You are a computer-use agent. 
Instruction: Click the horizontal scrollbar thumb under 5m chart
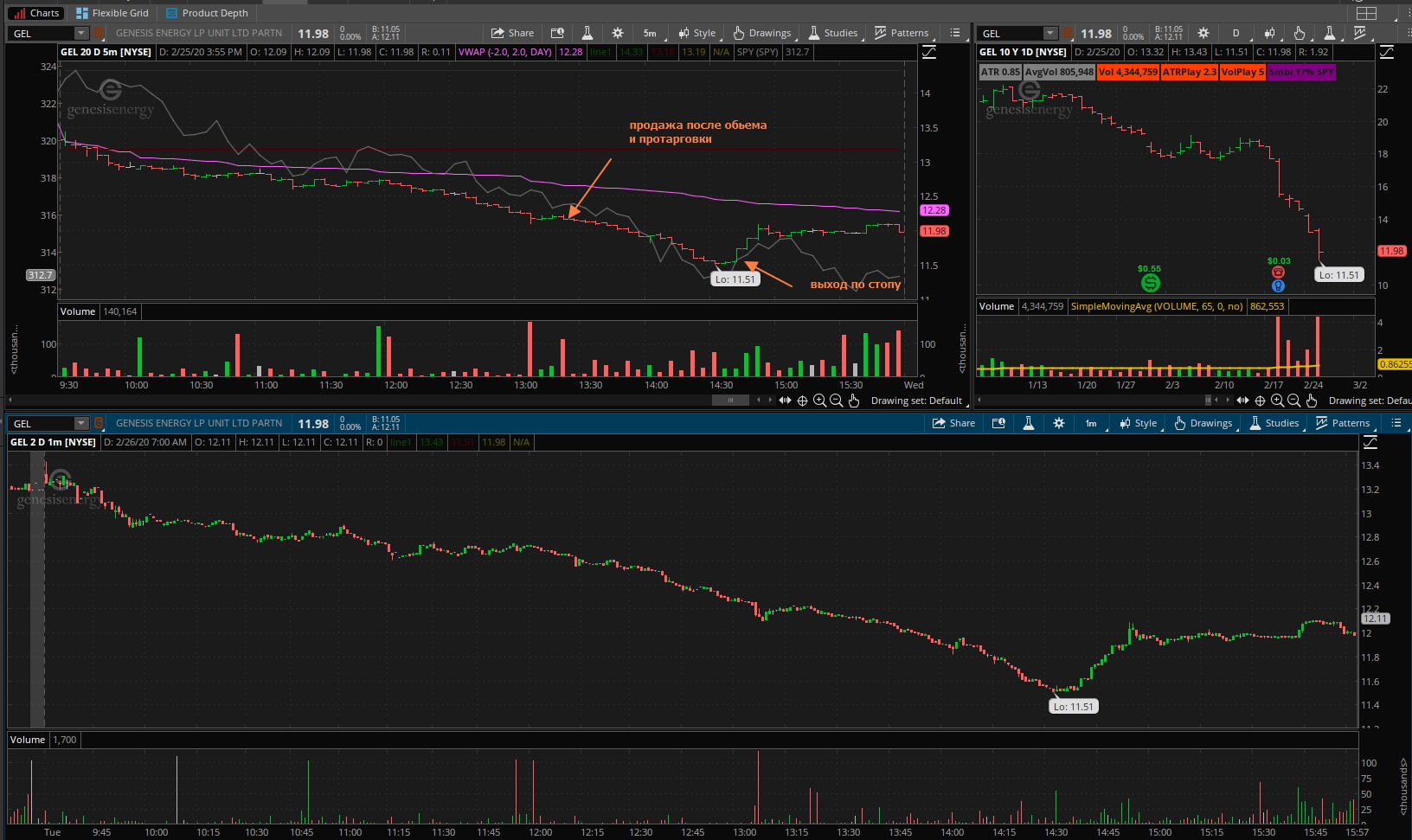[x=730, y=401]
